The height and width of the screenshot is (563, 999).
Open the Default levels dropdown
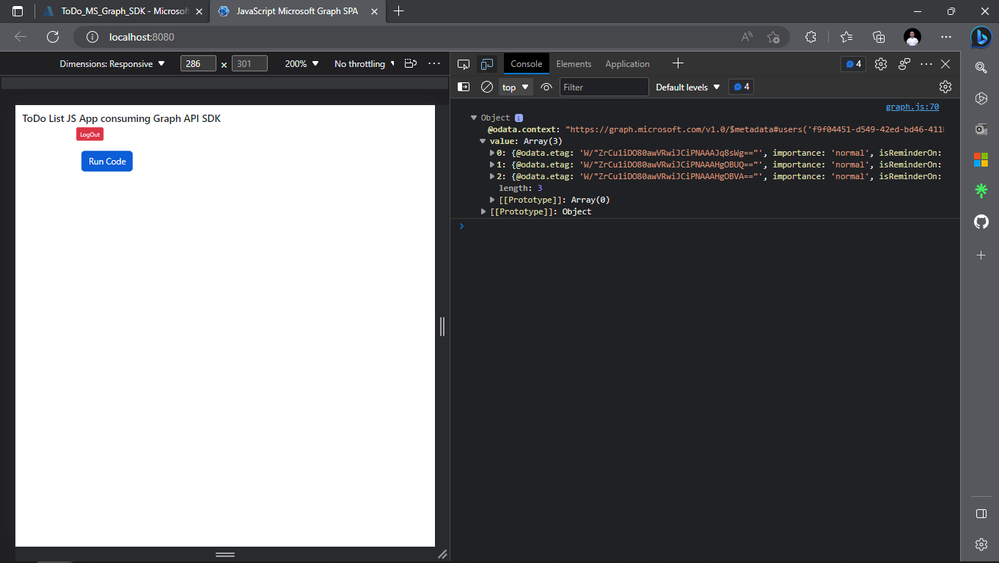click(687, 87)
